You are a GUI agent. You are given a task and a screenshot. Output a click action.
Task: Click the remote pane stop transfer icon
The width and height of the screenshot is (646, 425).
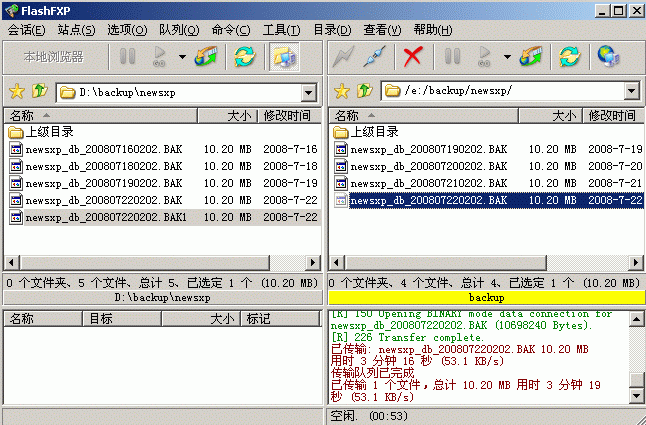point(531,56)
